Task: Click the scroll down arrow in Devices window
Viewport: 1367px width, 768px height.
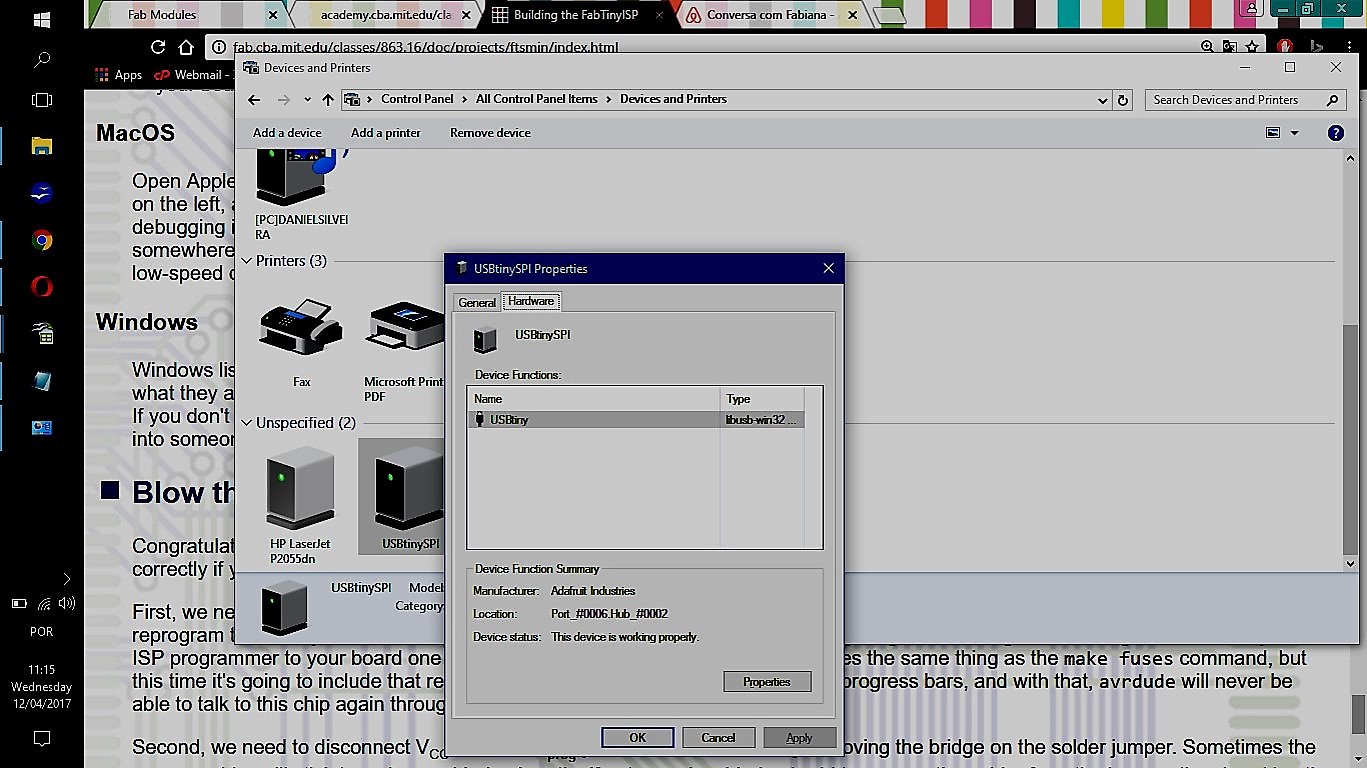Action: point(1350,565)
